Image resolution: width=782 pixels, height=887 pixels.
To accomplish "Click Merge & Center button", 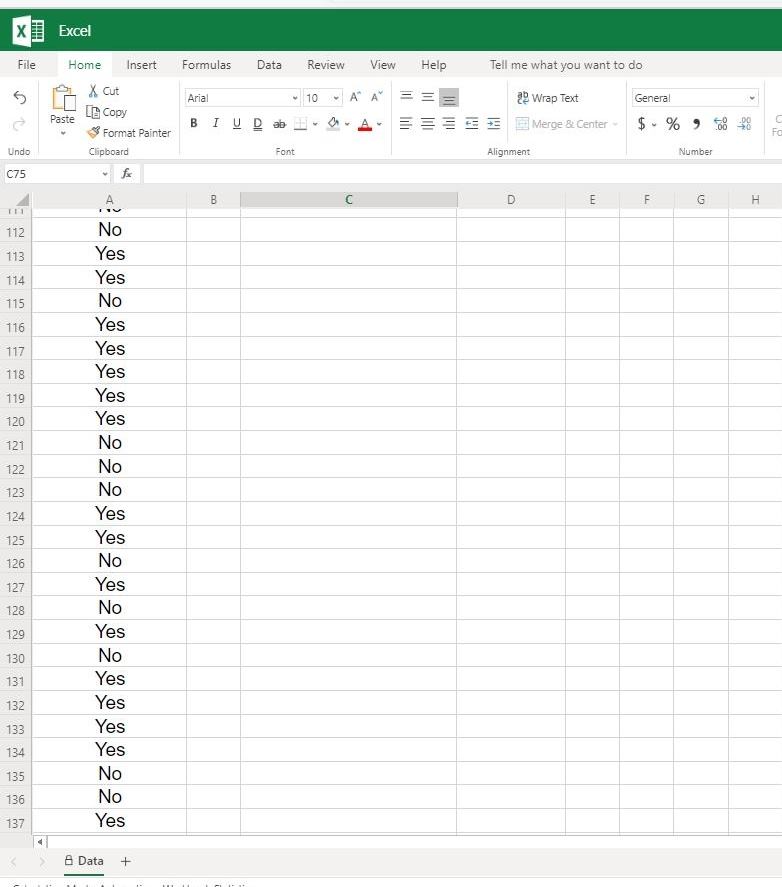I will click(x=561, y=124).
